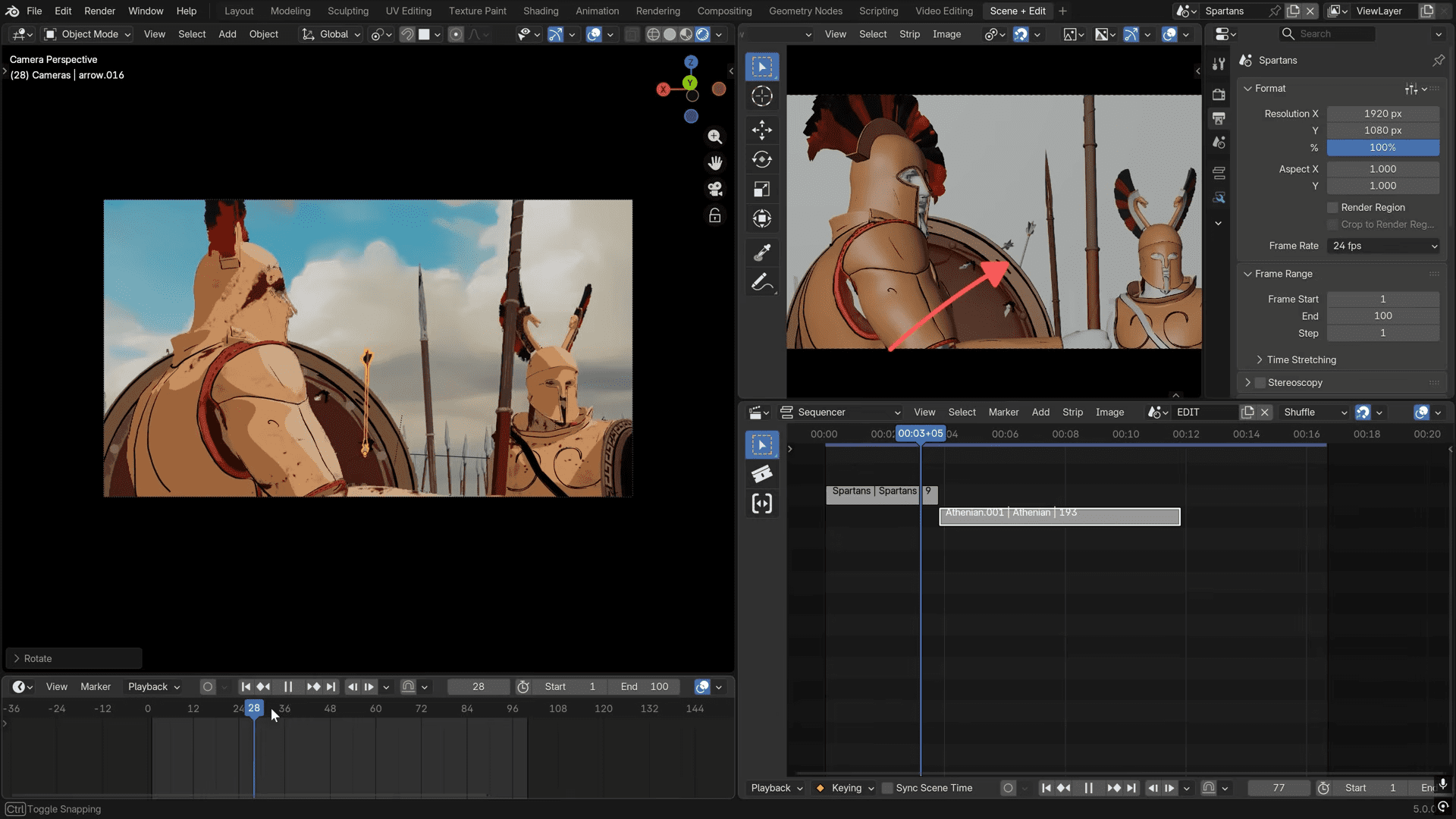Open the Output Properties tab
The image size is (1456, 819).
point(1219,118)
